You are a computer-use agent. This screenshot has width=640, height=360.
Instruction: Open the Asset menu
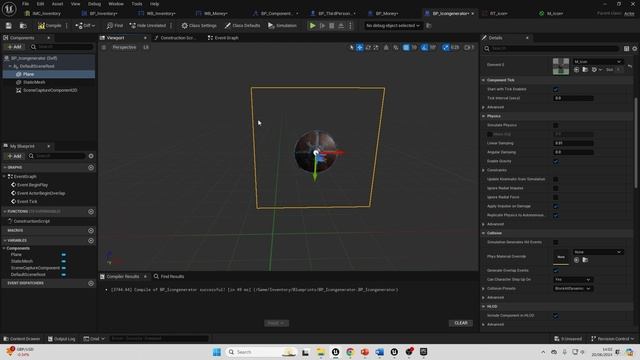[x=57, y=4]
